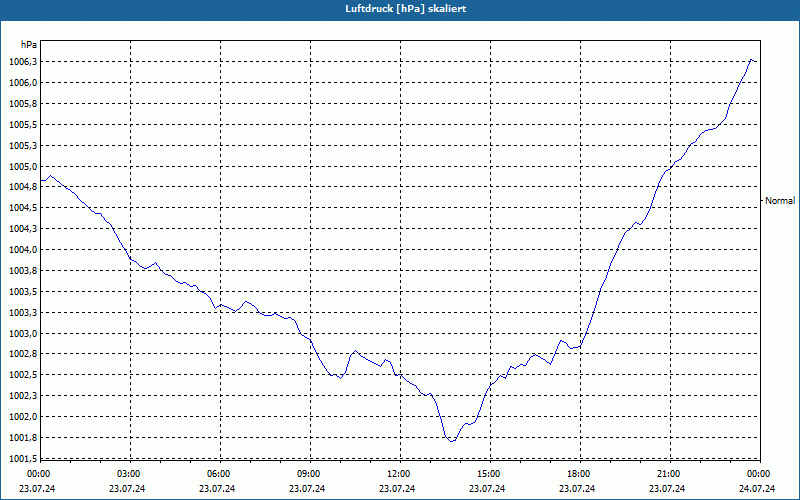Click the 1001,5 y-axis value
Viewport: 800px width, 500px height.
23,458
